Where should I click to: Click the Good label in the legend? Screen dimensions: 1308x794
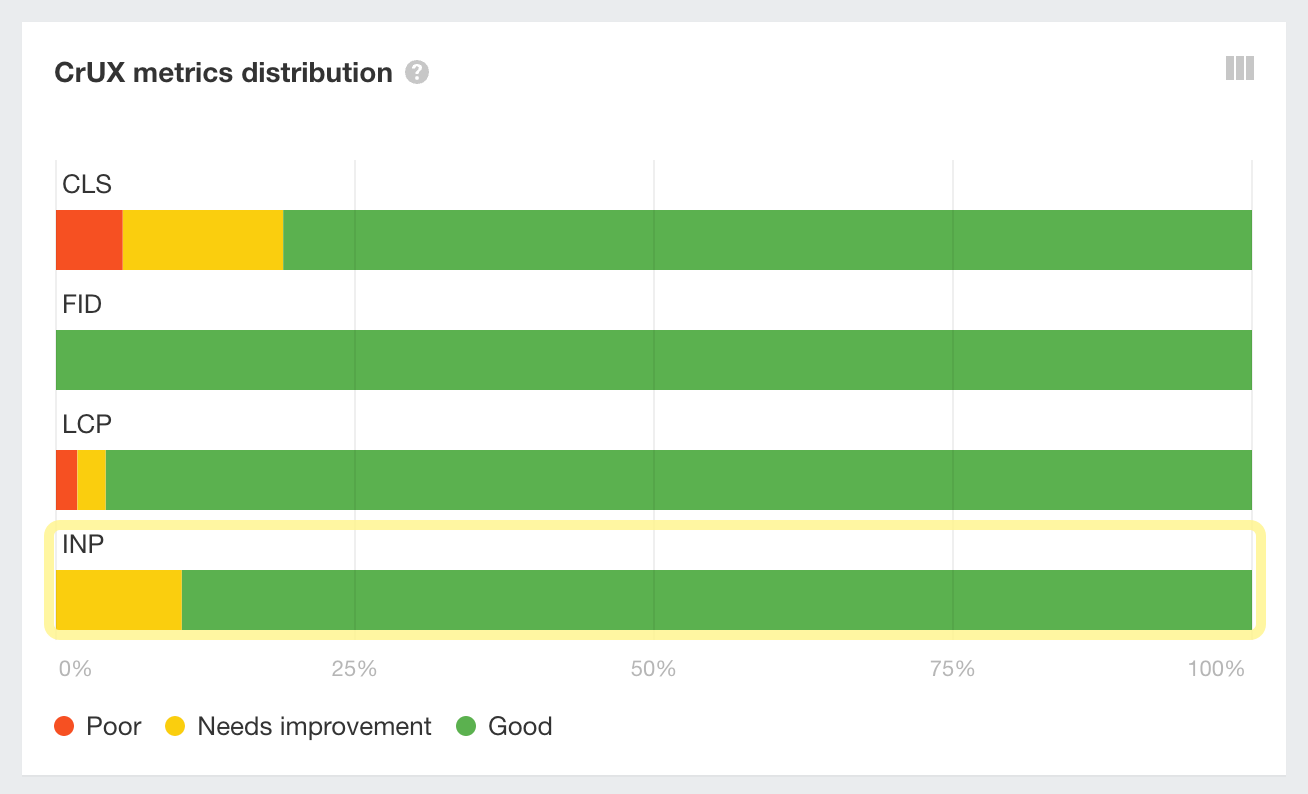[520, 726]
